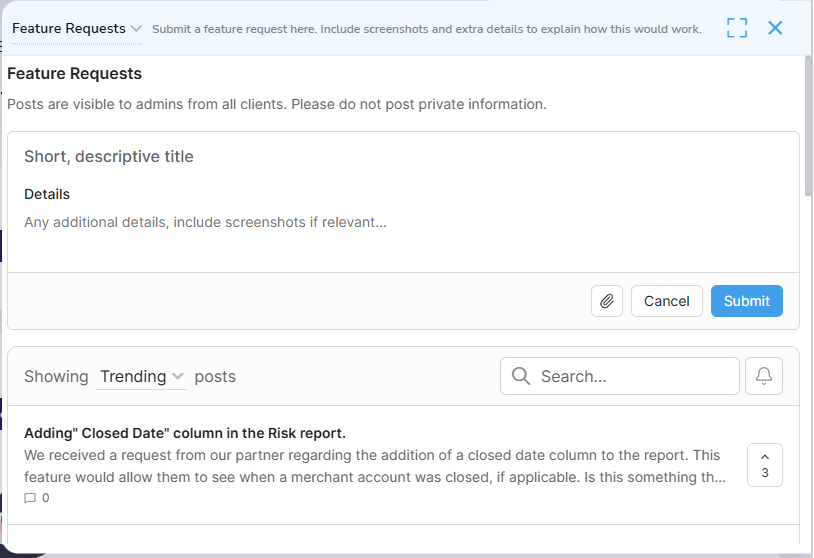Close the Feature Requests panel
Viewport: 814px width, 558px height.
[x=775, y=28]
